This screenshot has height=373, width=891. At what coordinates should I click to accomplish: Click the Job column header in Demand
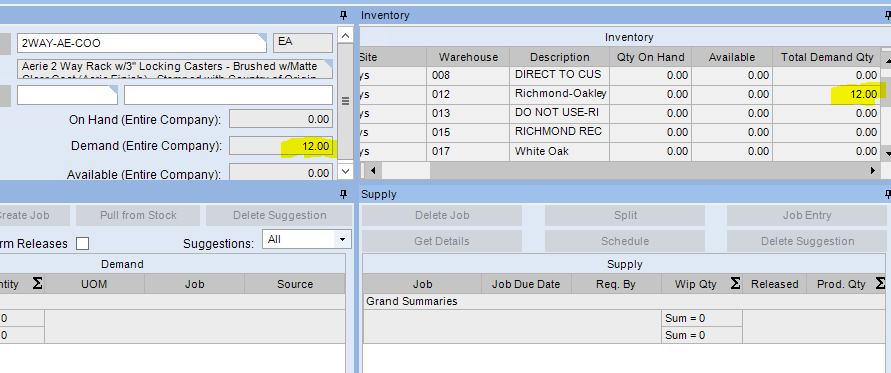(194, 284)
